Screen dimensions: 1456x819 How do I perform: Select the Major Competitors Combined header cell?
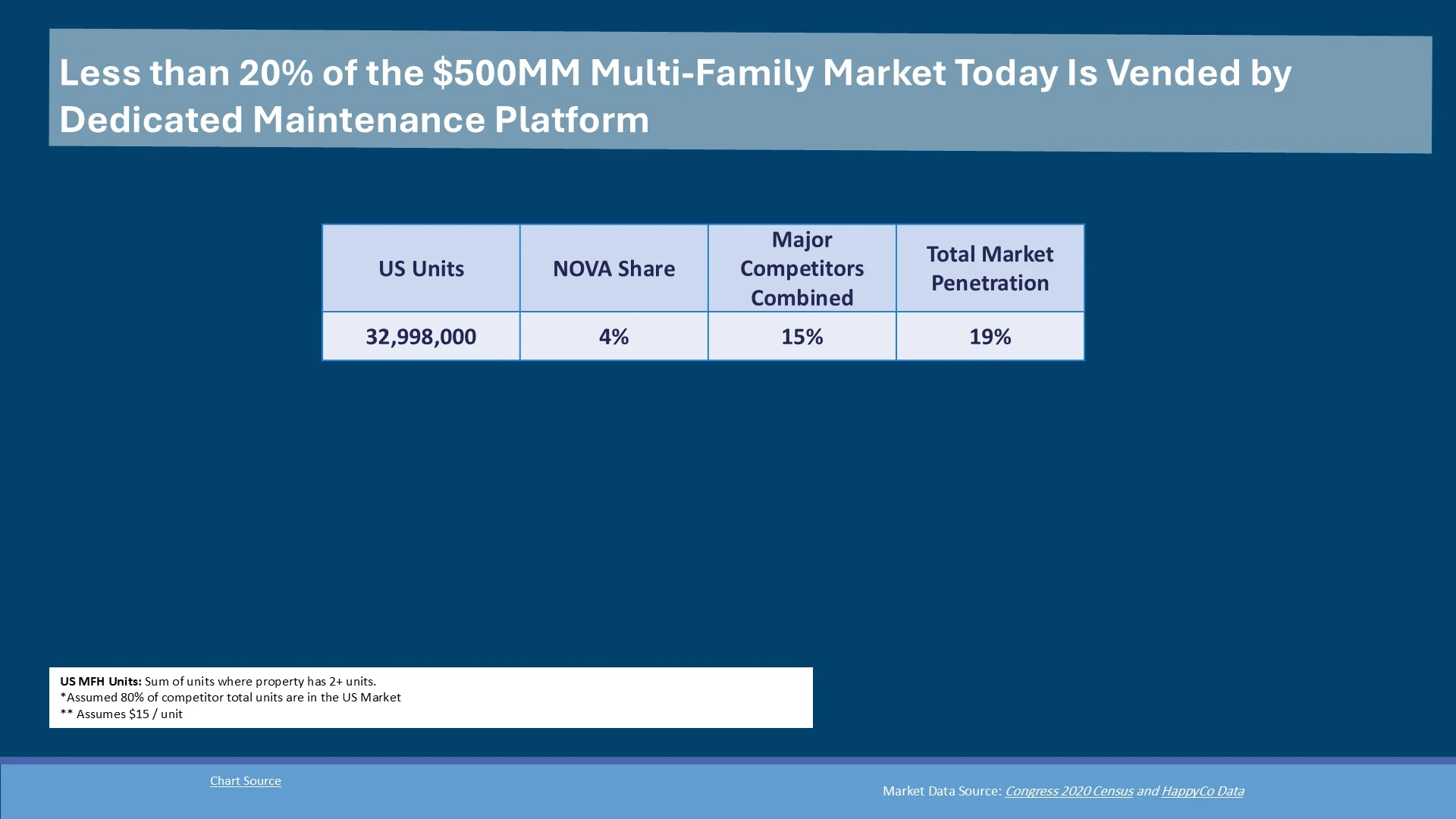[802, 268]
